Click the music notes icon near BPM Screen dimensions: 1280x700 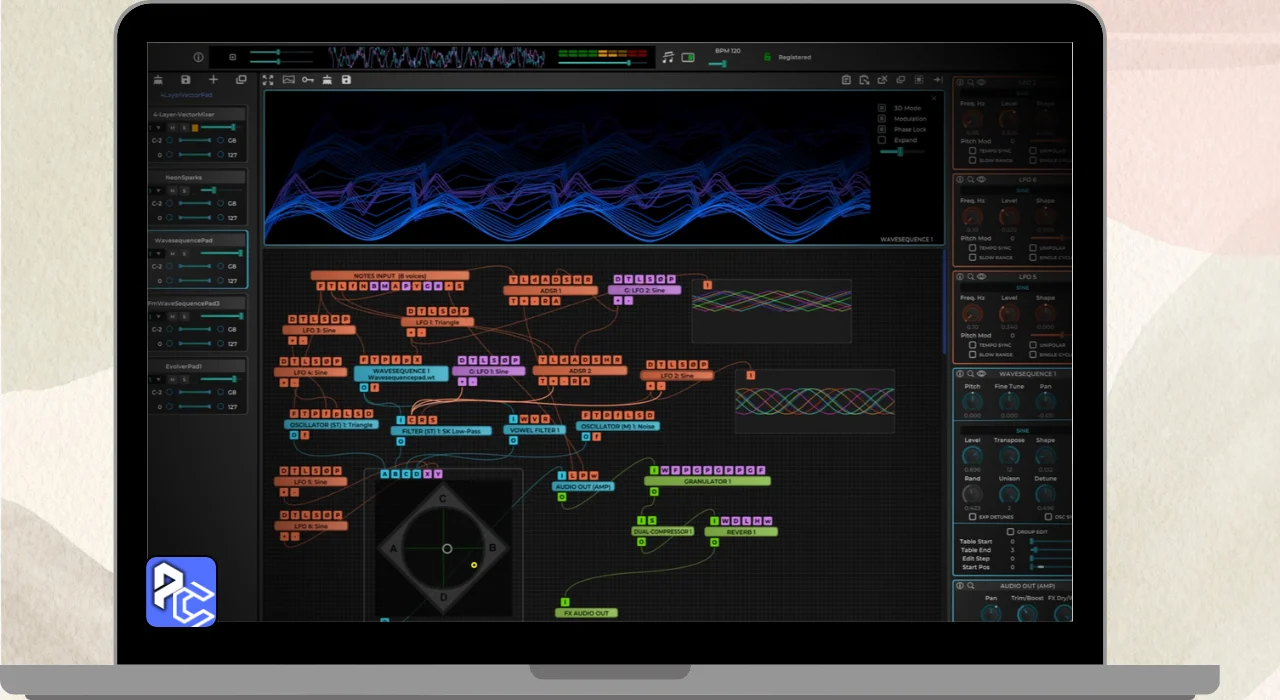(668, 58)
